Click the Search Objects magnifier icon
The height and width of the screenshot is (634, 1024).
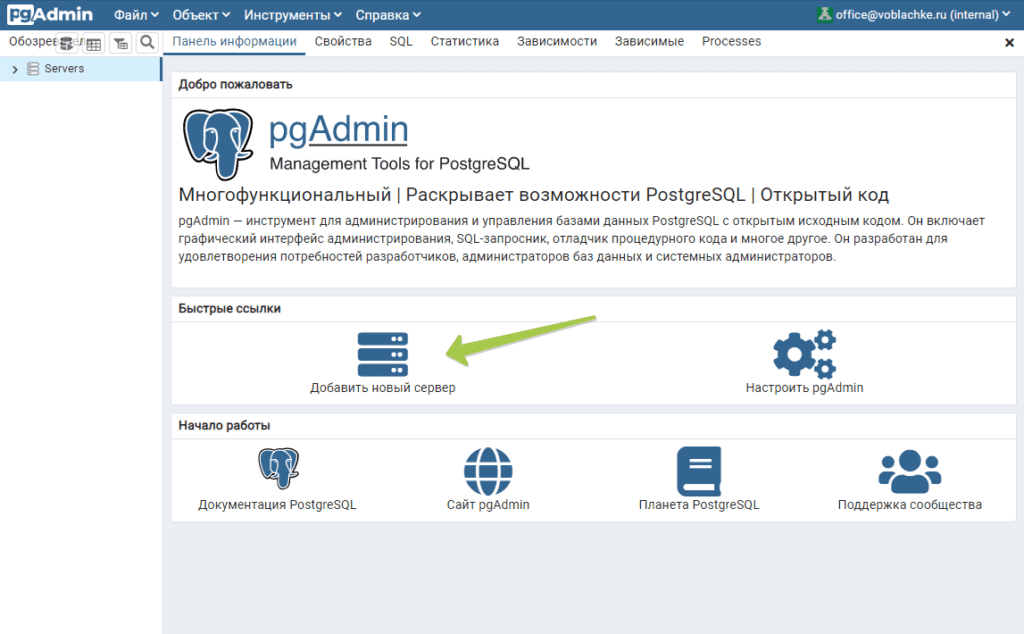tap(148, 42)
